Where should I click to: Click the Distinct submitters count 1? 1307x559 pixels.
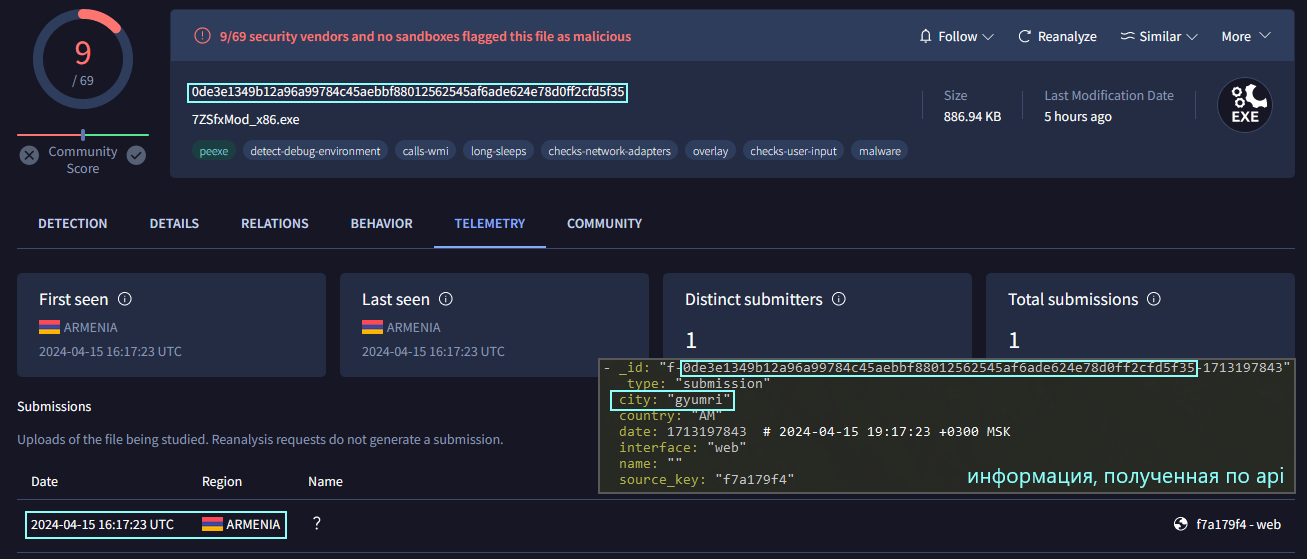tap(690, 340)
